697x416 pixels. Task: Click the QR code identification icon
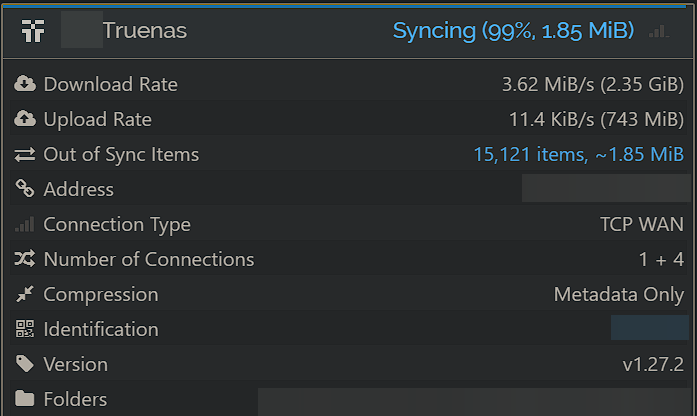25,329
